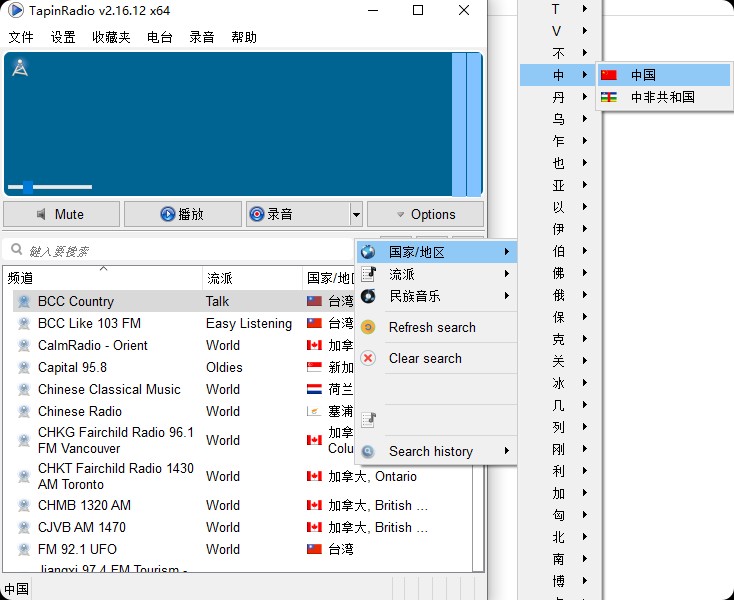The image size is (734, 600).
Task: Select CHKT Fairchild Radio 1430 AM Toronto
Action: (x=116, y=476)
